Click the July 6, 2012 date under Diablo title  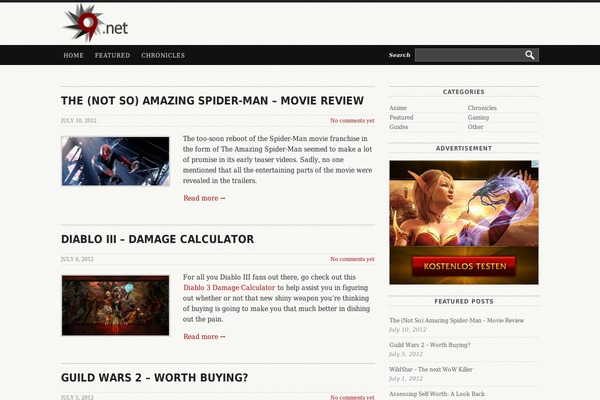click(x=77, y=259)
